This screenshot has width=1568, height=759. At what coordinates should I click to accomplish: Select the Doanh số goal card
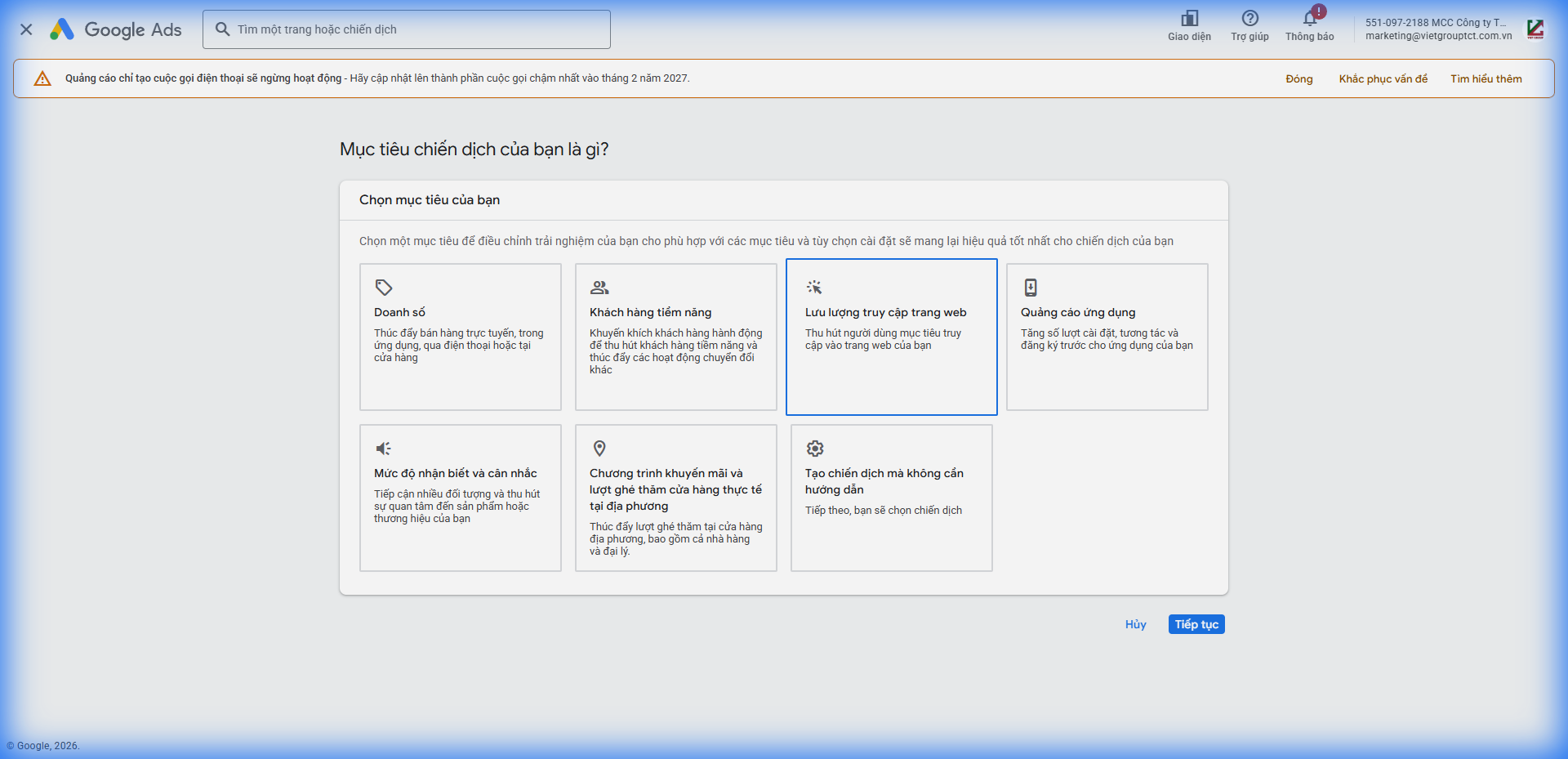461,337
